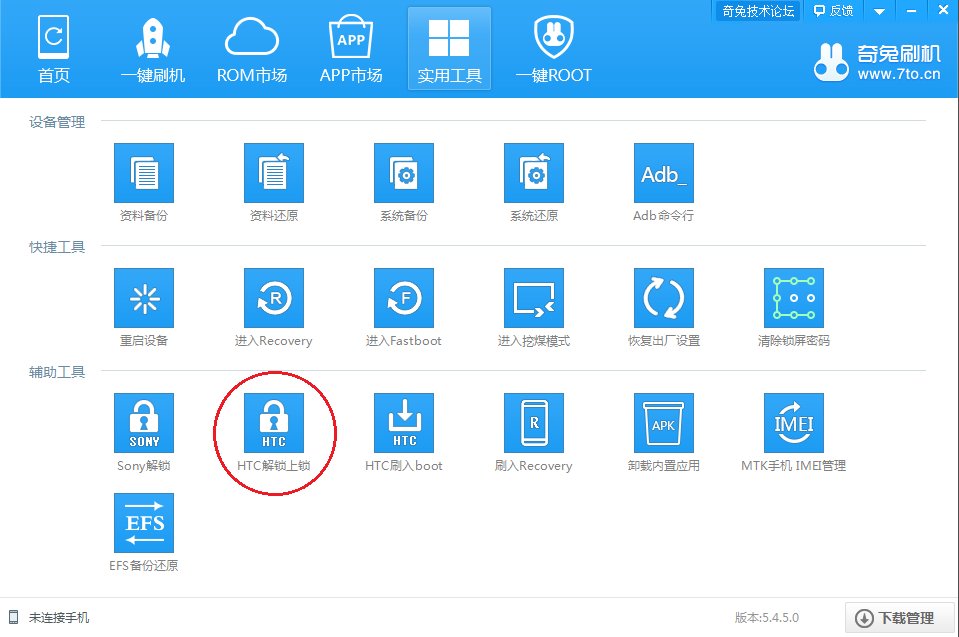Choose 恢复出厂设置 factory reset icon
Viewport: 959px width, 637px height.
(664, 298)
